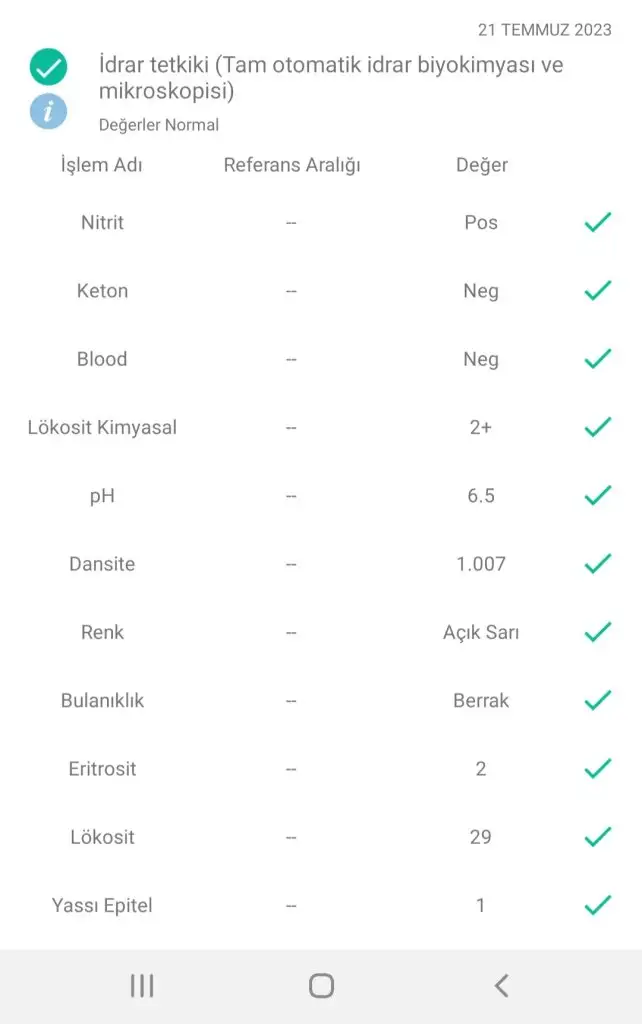Tap the checkmark next to Yassı Epitel
This screenshot has height=1024, width=642.
(x=597, y=905)
